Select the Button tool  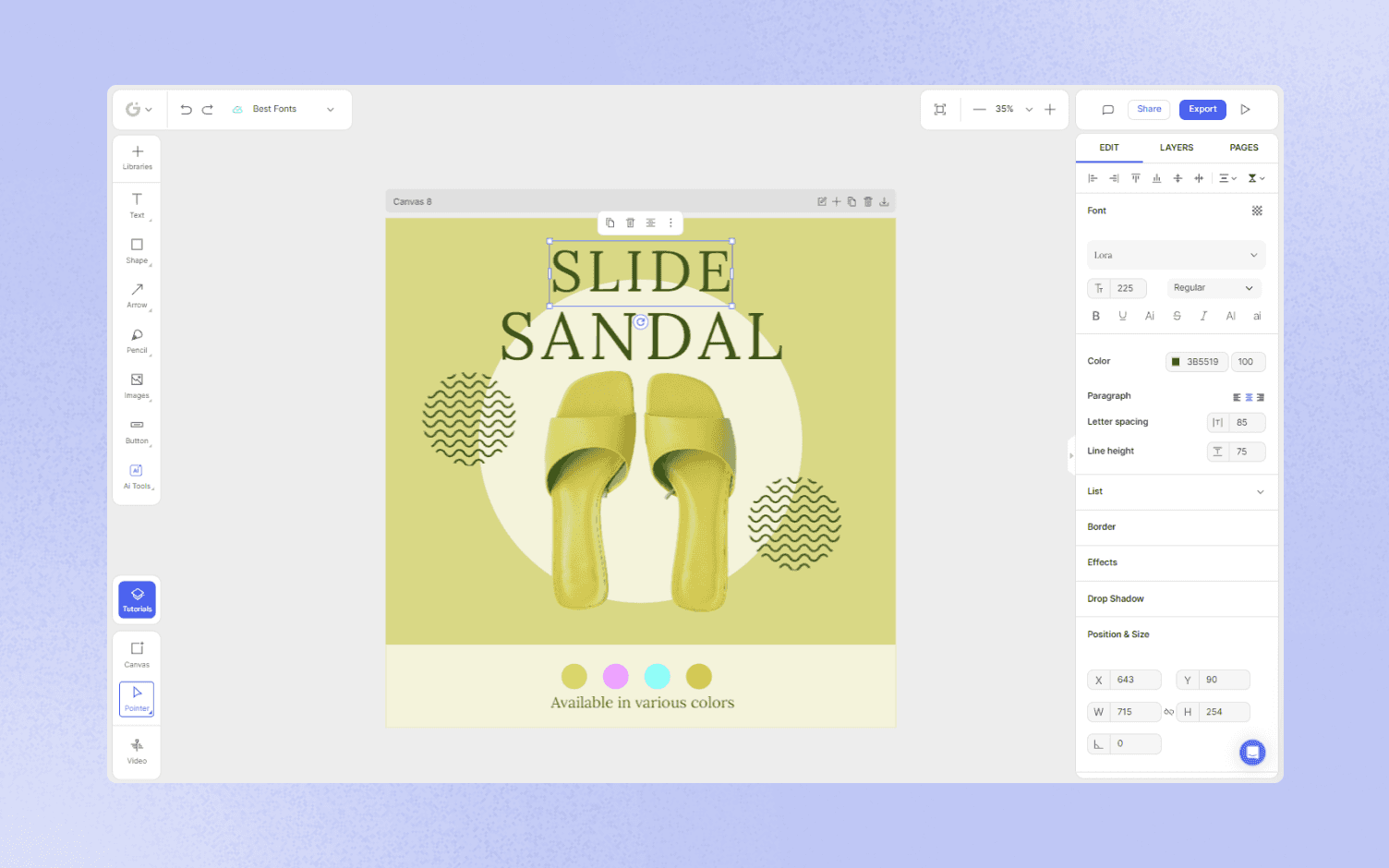pos(137,431)
